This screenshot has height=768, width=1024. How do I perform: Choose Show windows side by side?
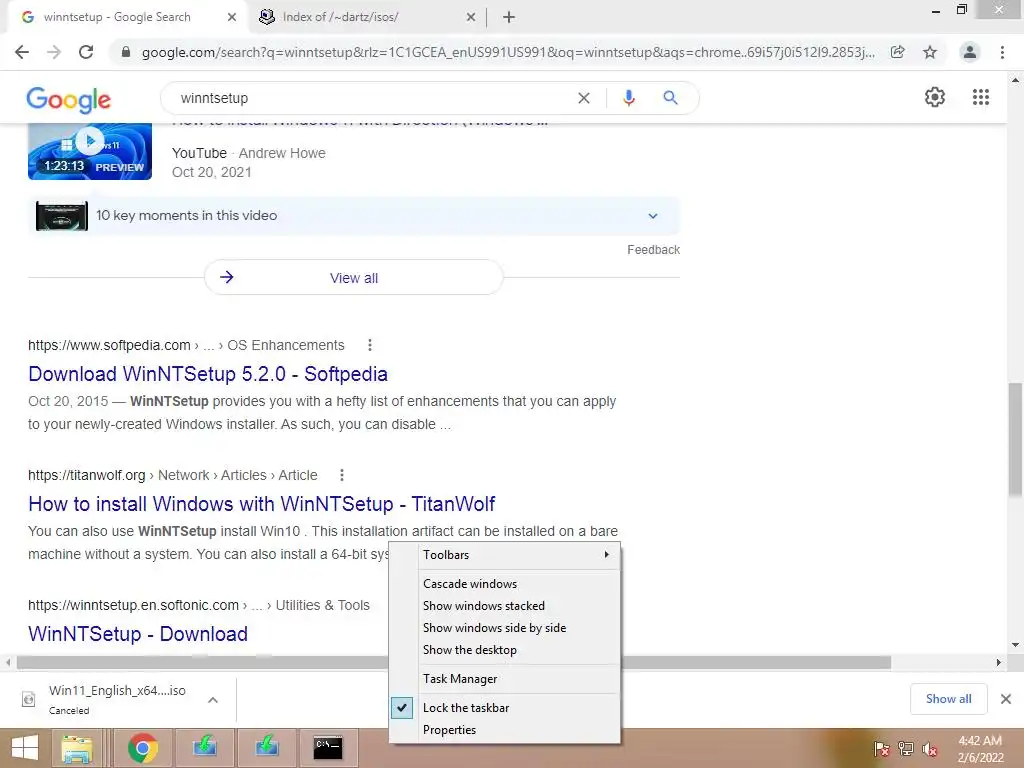coord(505,628)
